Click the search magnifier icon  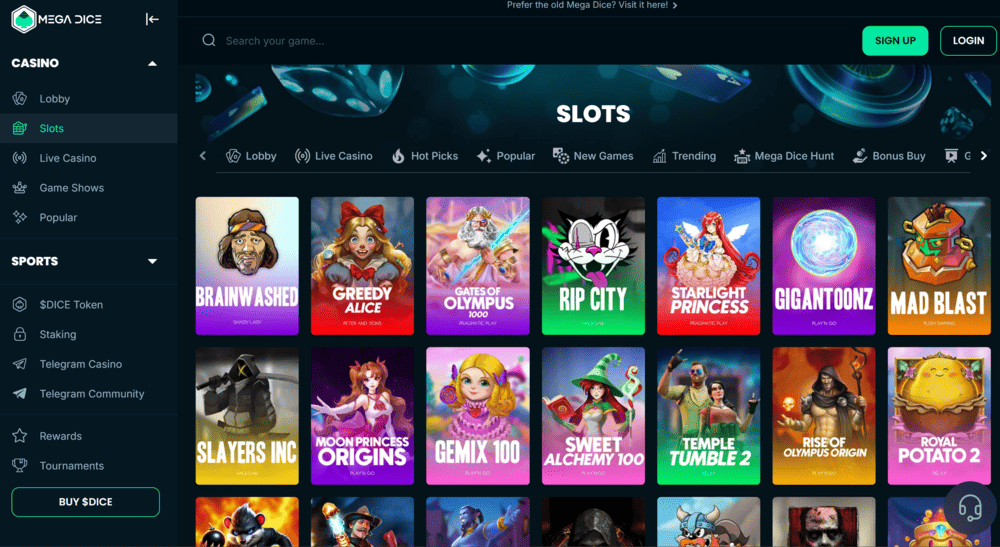click(209, 41)
